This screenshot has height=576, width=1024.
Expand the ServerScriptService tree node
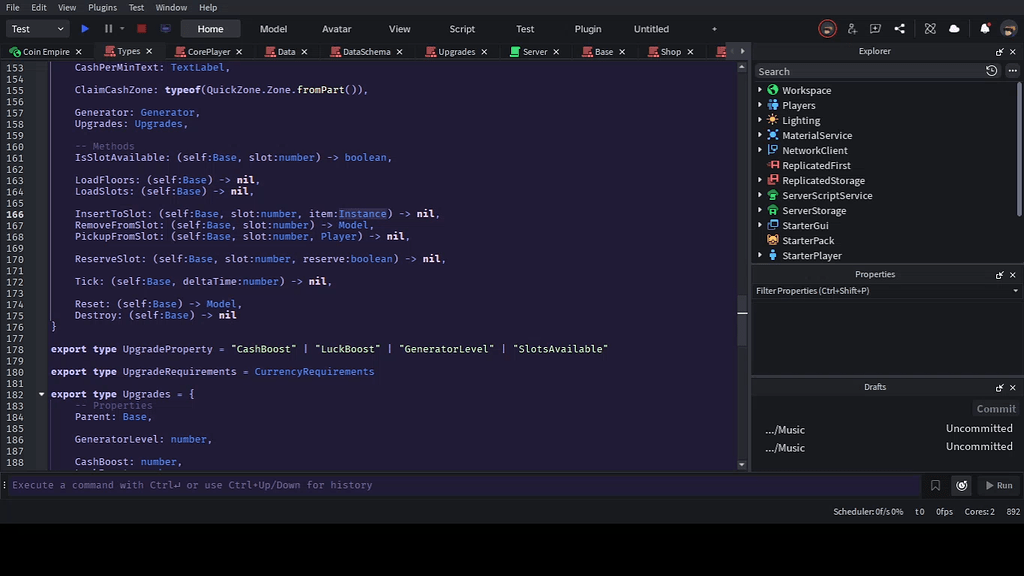click(x=760, y=195)
